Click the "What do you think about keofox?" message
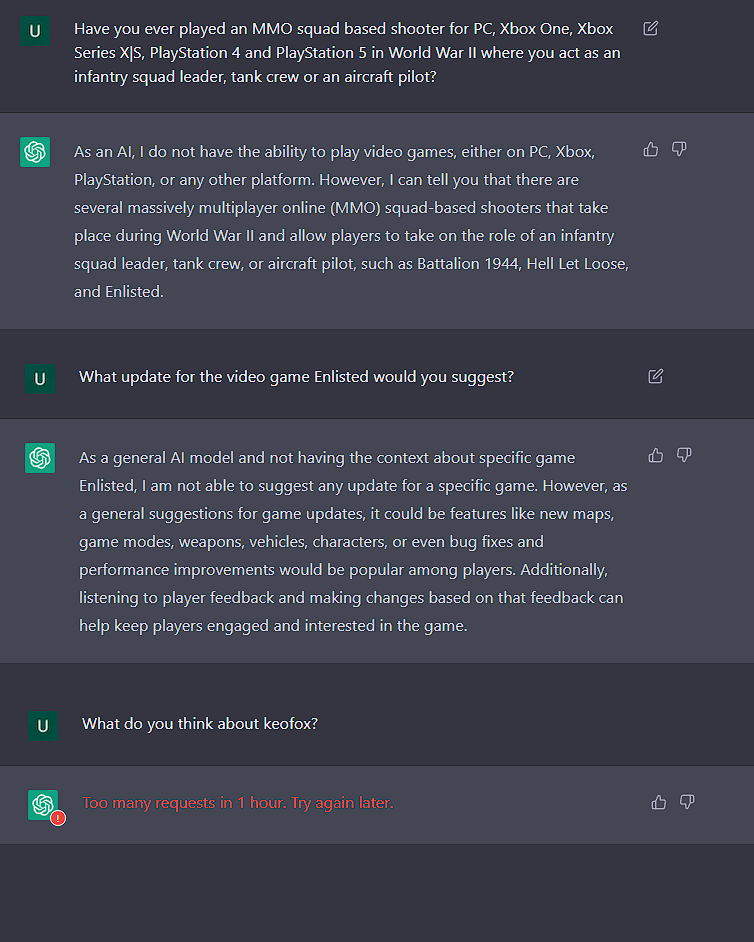The width and height of the screenshot is (754, 942). point(200,724)
